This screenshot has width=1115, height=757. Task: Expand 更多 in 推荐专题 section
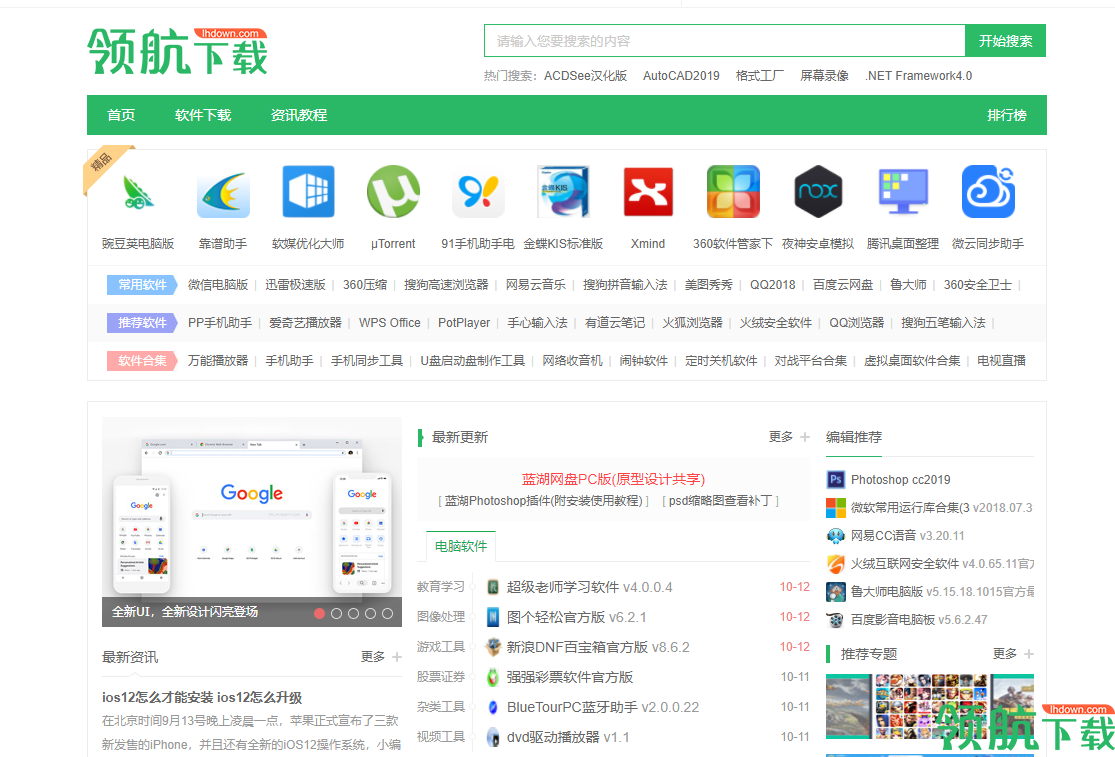pyautogui.click(x=1013, y=654)
